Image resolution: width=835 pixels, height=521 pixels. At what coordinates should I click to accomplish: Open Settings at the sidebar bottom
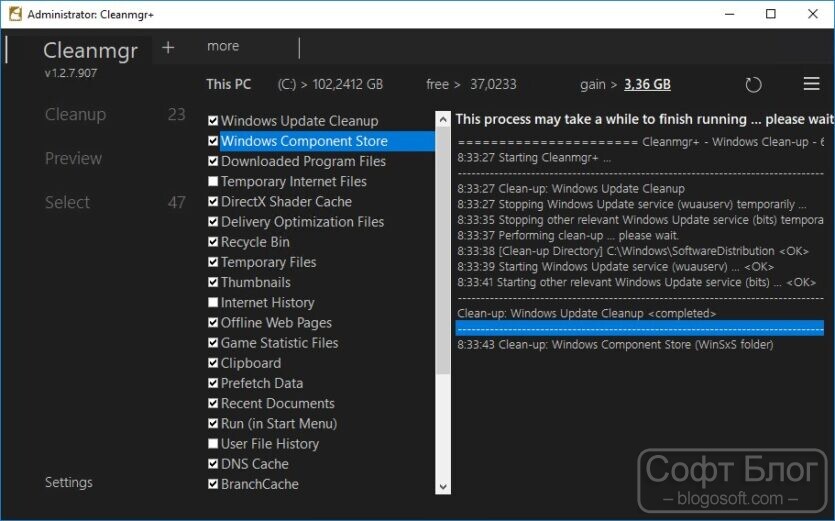coord(68,482)
